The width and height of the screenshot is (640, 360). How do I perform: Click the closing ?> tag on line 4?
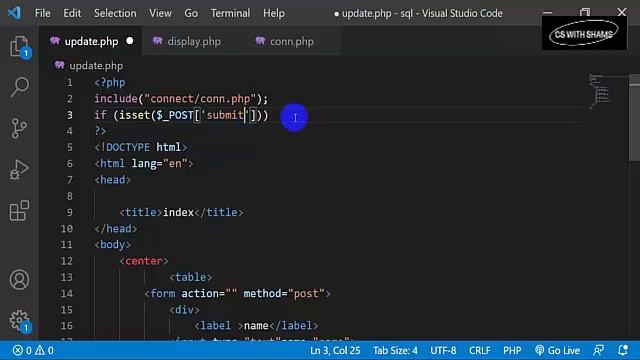(100, 131)
